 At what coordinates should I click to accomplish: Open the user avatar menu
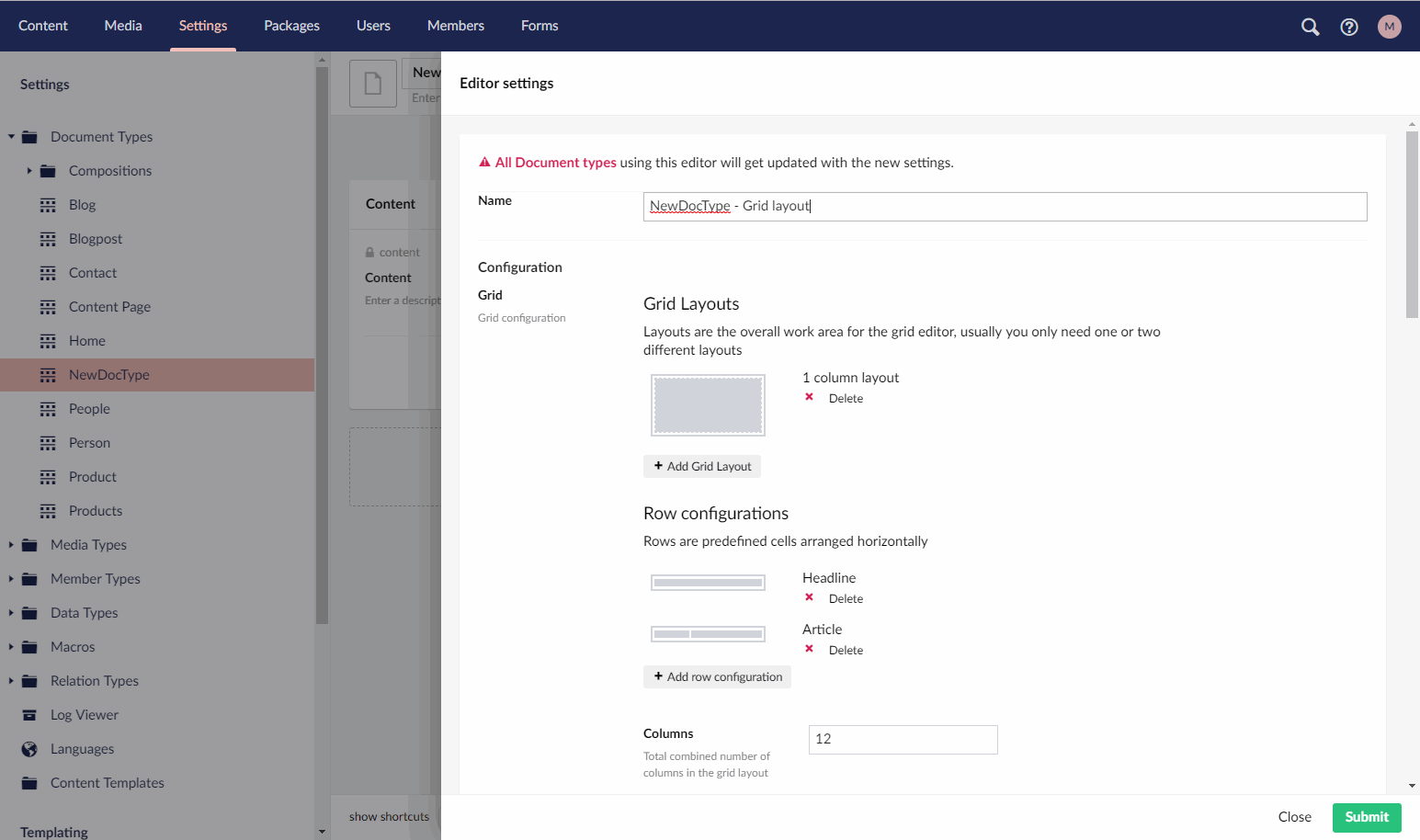(1389, 27)
